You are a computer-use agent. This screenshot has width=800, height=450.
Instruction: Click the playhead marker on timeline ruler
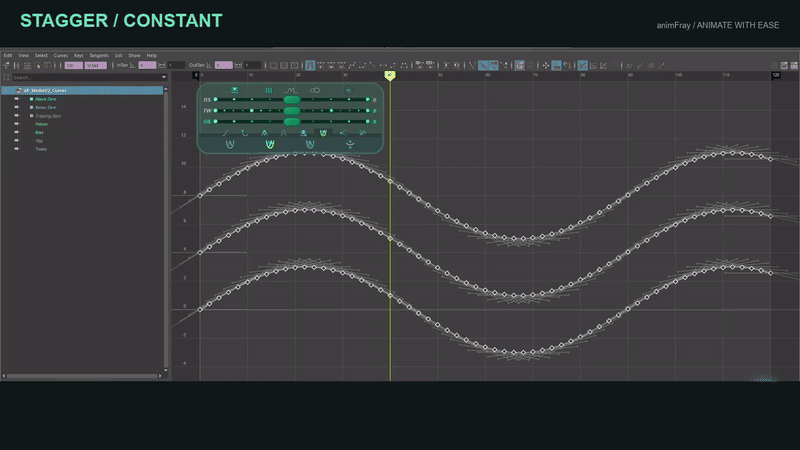(x=390, y=76)
